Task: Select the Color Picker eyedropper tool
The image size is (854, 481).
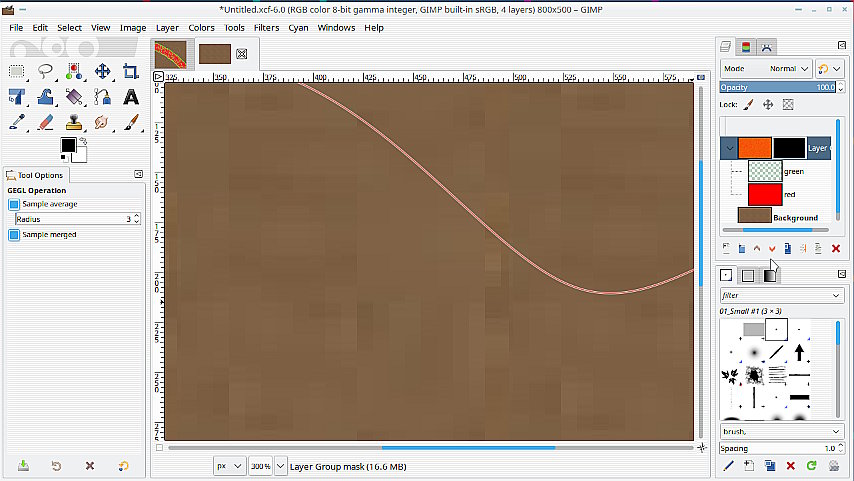Action: click(x=17, y=122)
